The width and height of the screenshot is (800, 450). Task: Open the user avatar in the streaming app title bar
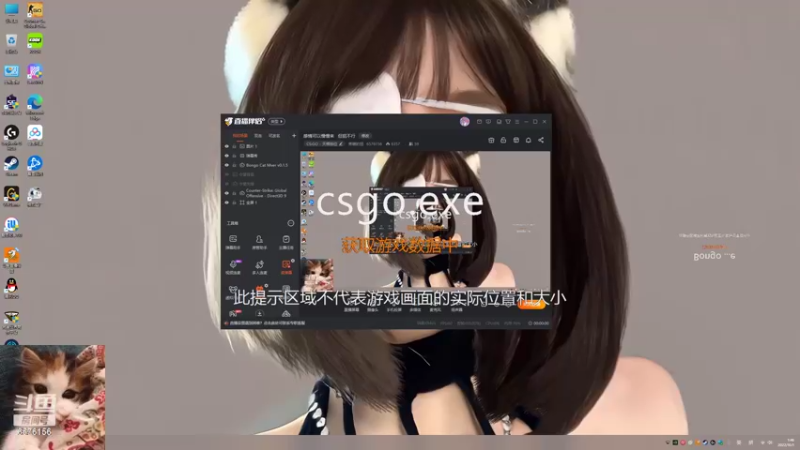coord(465,121)
